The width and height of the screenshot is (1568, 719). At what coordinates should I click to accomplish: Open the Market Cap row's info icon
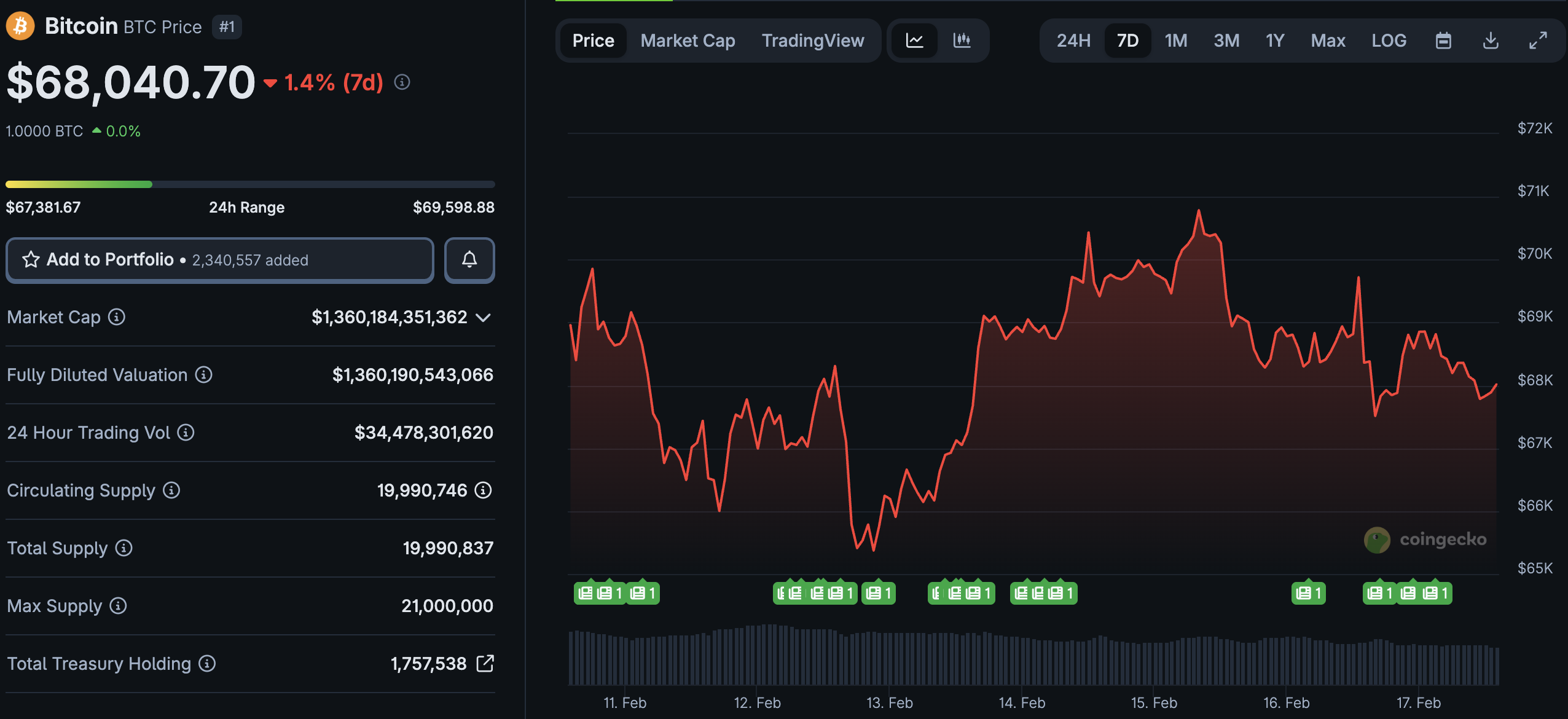pos(117,317)
